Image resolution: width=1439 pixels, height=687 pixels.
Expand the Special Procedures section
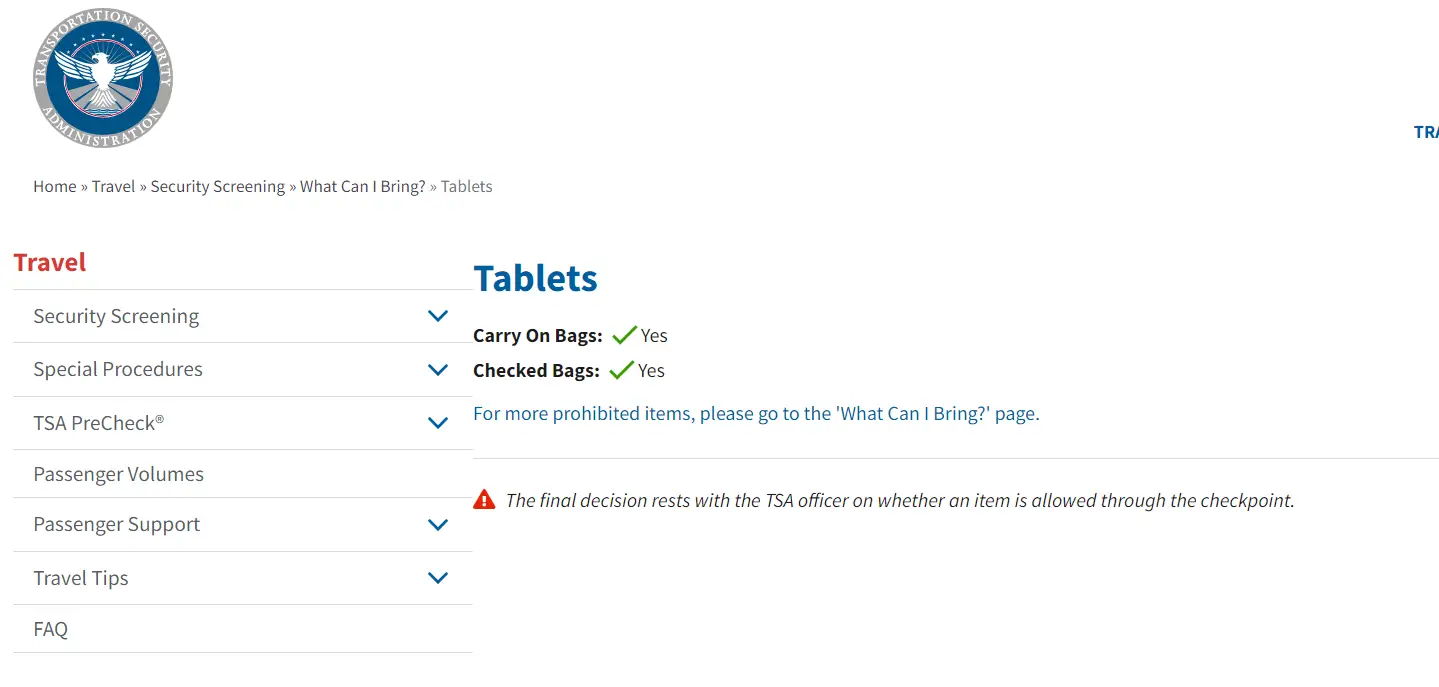click(437, 369)
